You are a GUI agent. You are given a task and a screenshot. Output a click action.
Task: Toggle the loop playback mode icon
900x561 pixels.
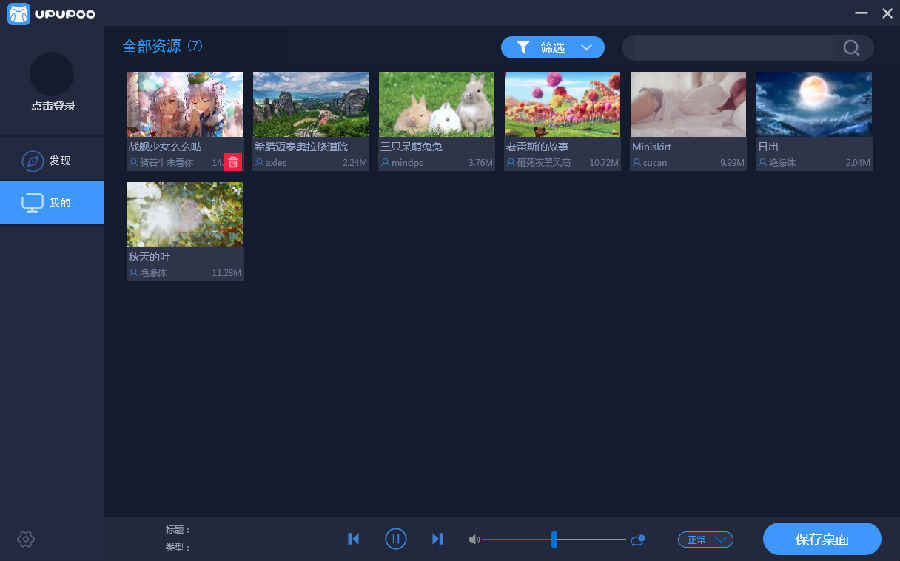pyautogui.click(x=637, y=540)
